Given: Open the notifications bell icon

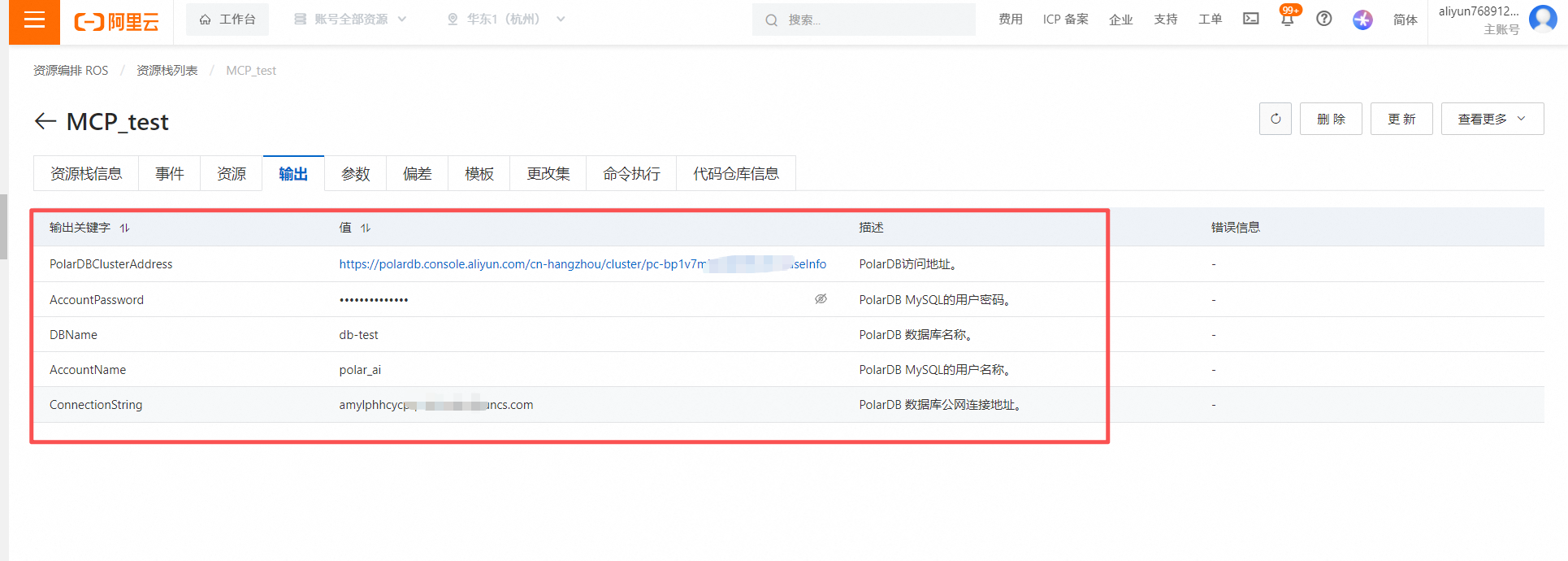Looking at the screenshot, I should click(x=1288, y=19).
